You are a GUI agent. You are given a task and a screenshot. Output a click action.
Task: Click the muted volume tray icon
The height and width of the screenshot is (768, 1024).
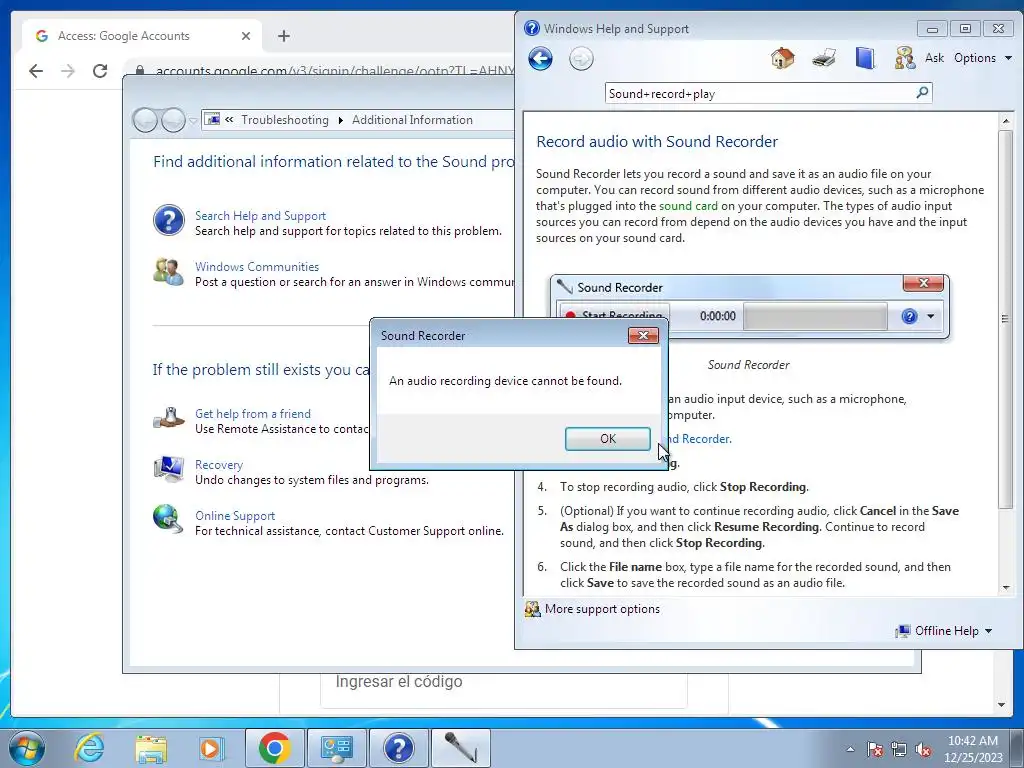coord(923,749)
